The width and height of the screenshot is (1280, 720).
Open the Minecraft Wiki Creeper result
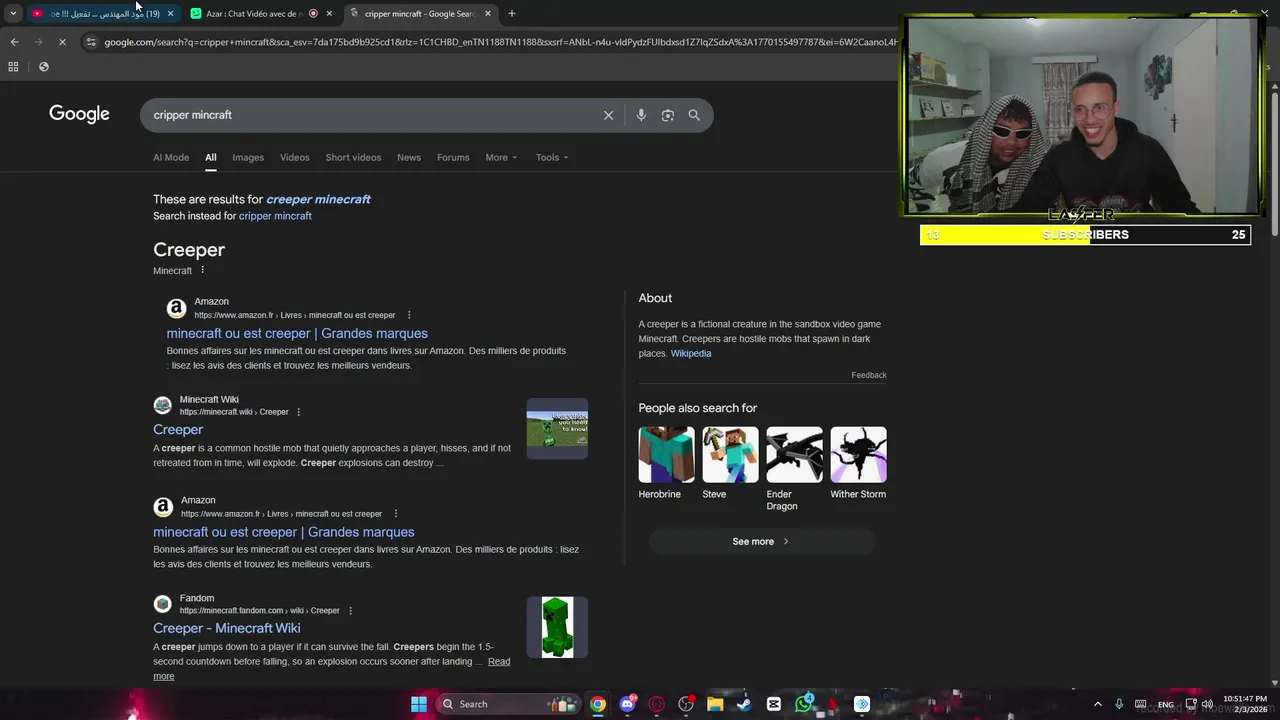(178, 429)
